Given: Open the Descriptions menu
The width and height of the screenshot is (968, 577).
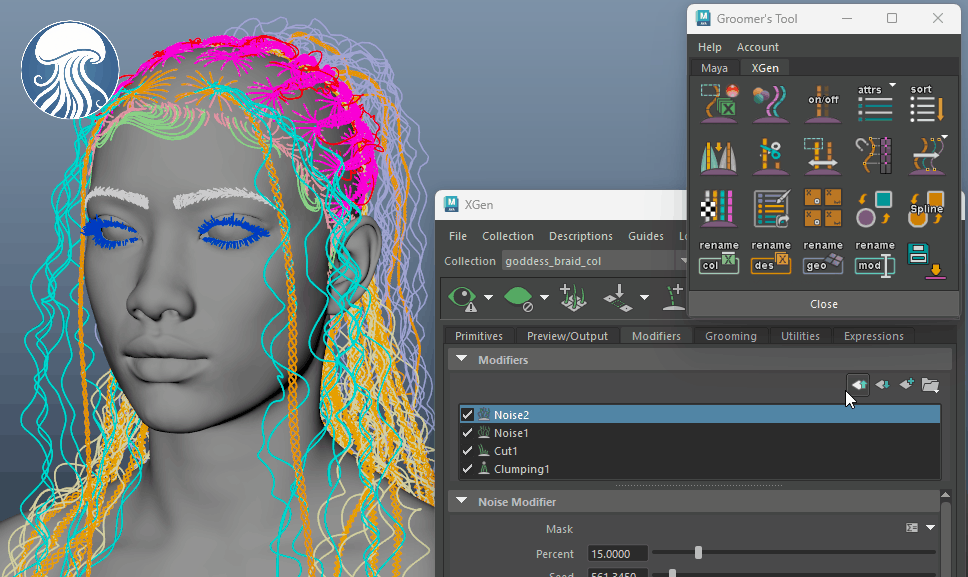Looking at the screenshot, I should coord(580,236).
